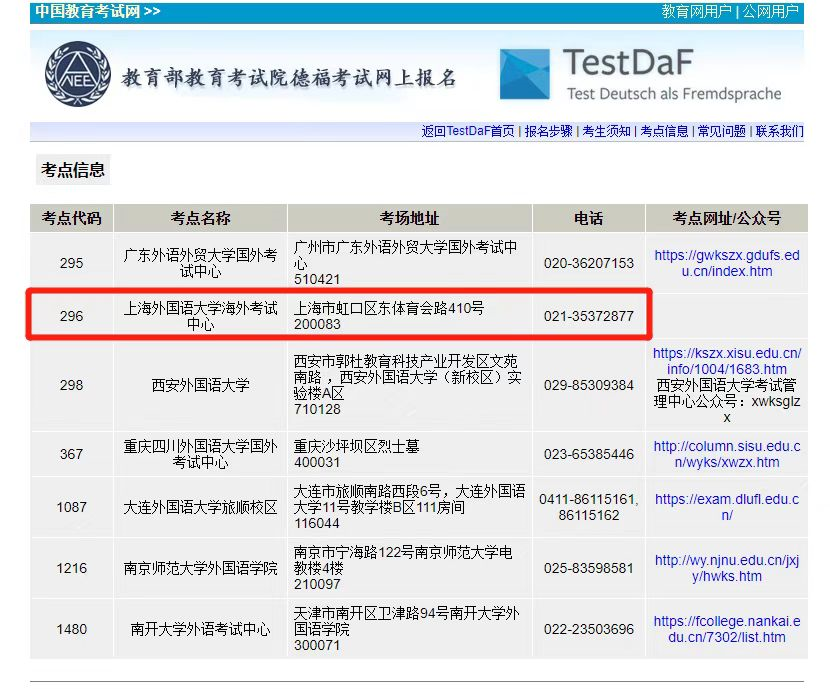830x689 pixels.
Task: Open 考点信息 navigation item
Action: pyautogui.click(x=664, y=131)
